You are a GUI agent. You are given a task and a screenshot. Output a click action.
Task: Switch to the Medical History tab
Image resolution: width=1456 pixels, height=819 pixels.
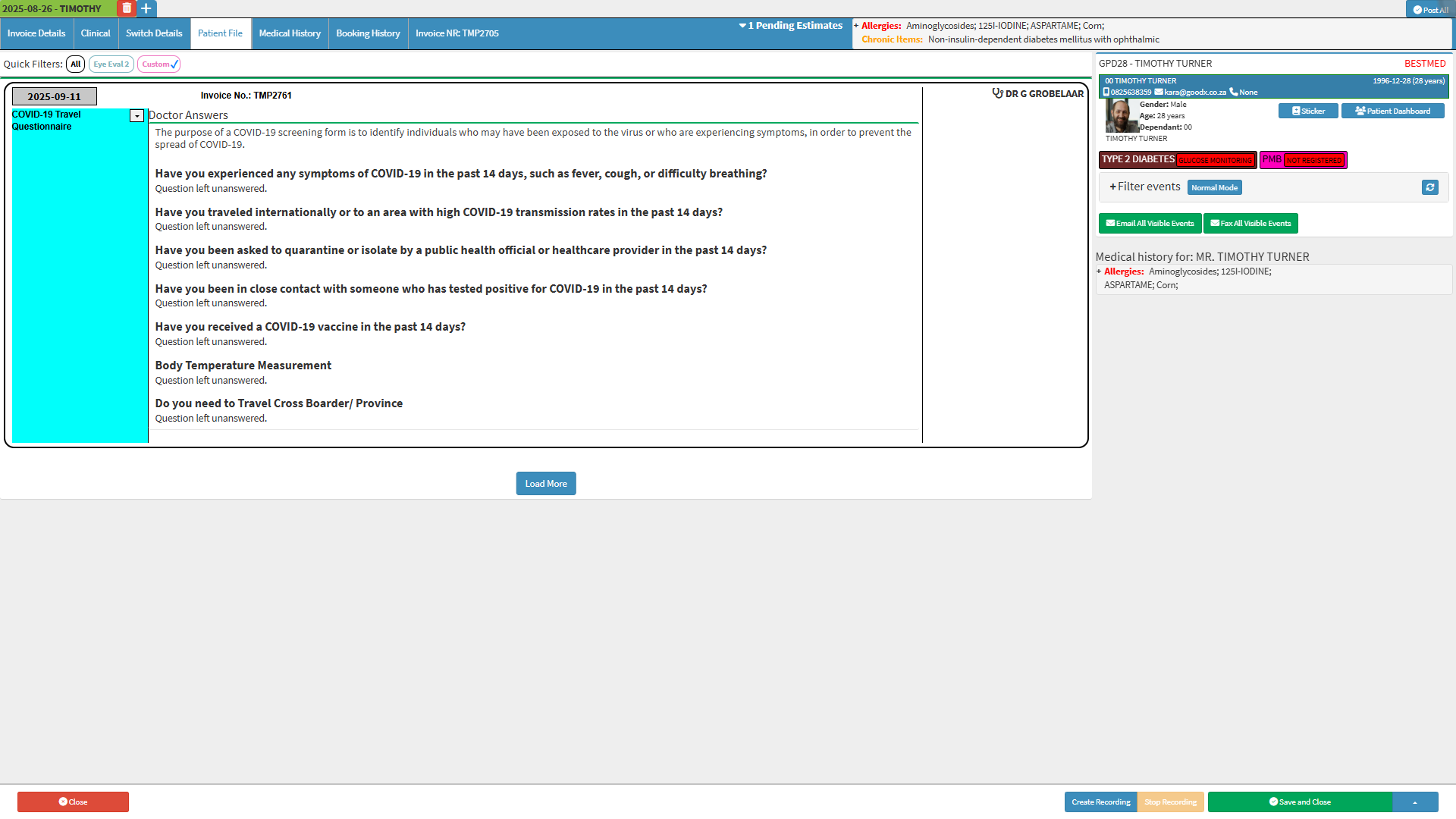(290, 33)
